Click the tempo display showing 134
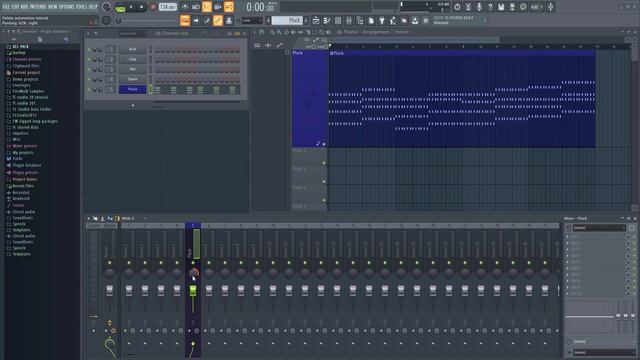 (167, 7)
